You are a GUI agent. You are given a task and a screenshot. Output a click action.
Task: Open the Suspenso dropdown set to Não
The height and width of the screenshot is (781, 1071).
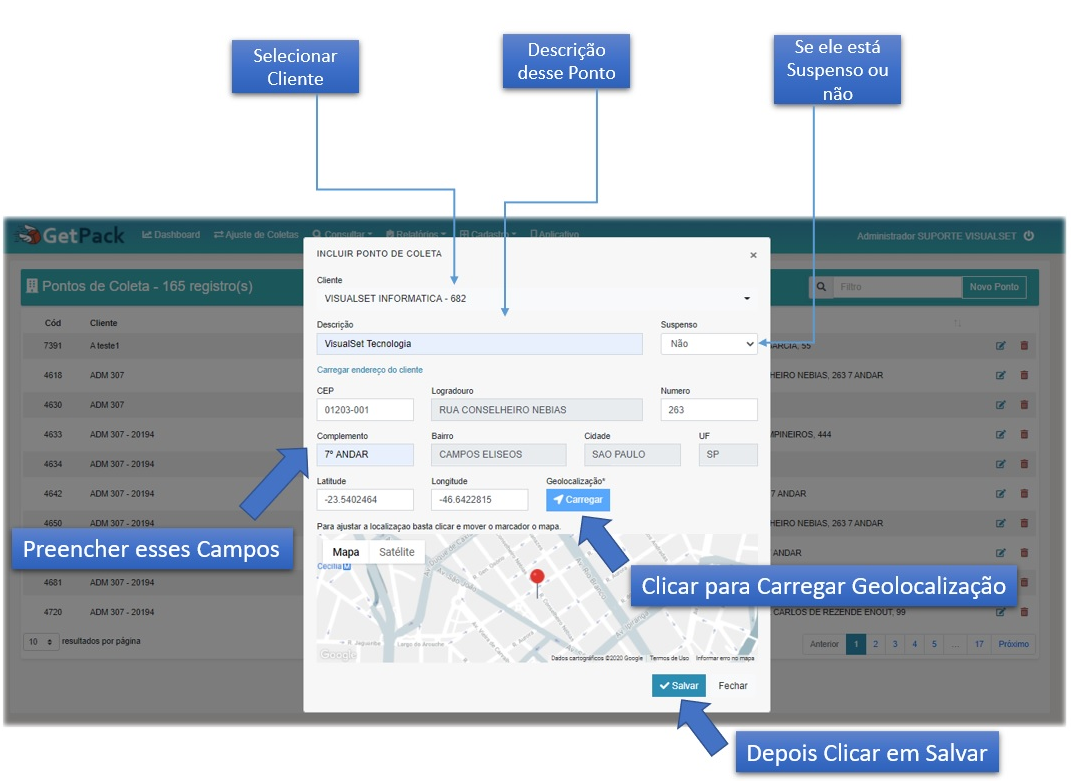tap(709, 344)
